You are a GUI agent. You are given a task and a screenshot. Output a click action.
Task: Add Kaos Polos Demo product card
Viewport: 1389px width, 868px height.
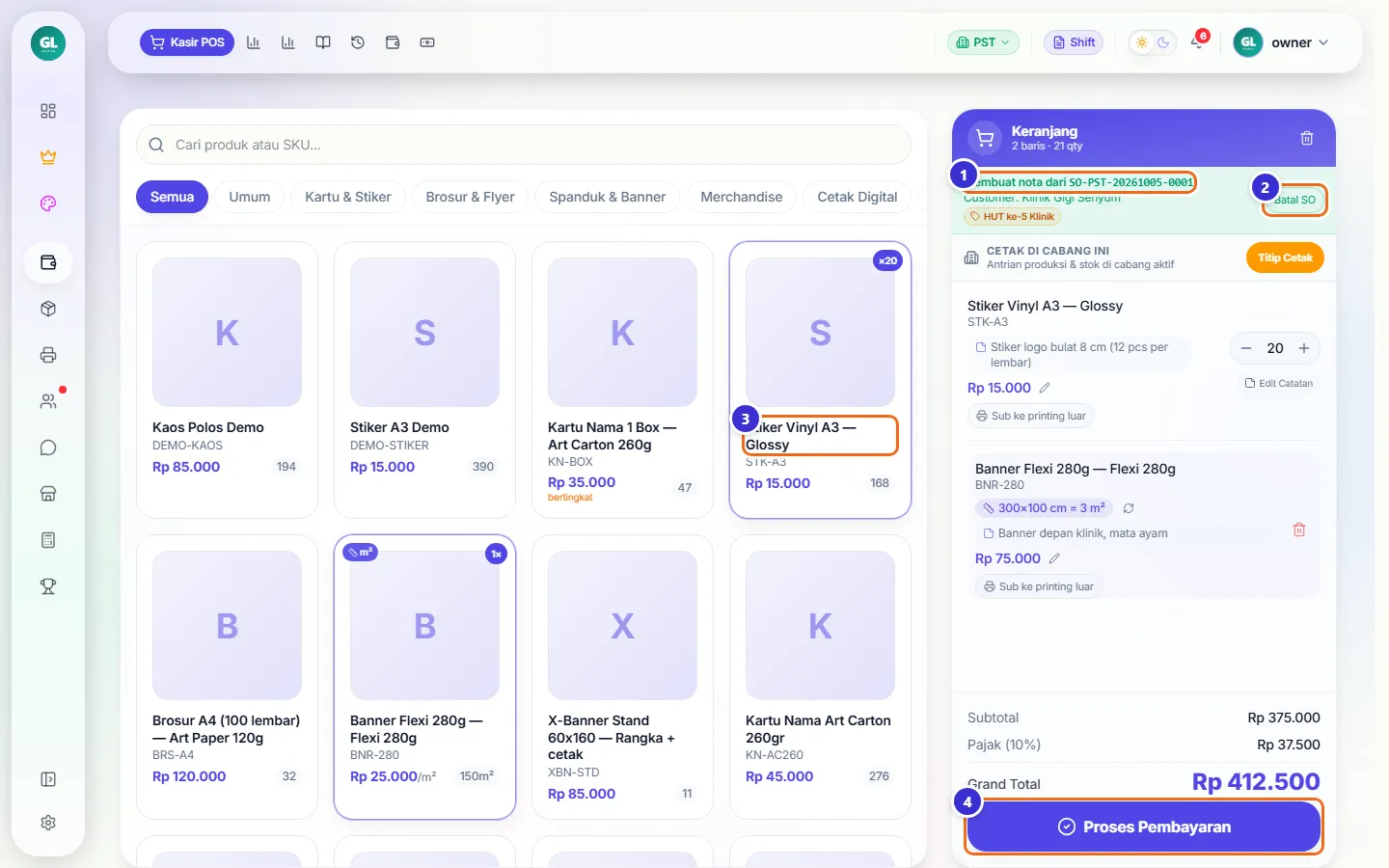pos(227,380)
